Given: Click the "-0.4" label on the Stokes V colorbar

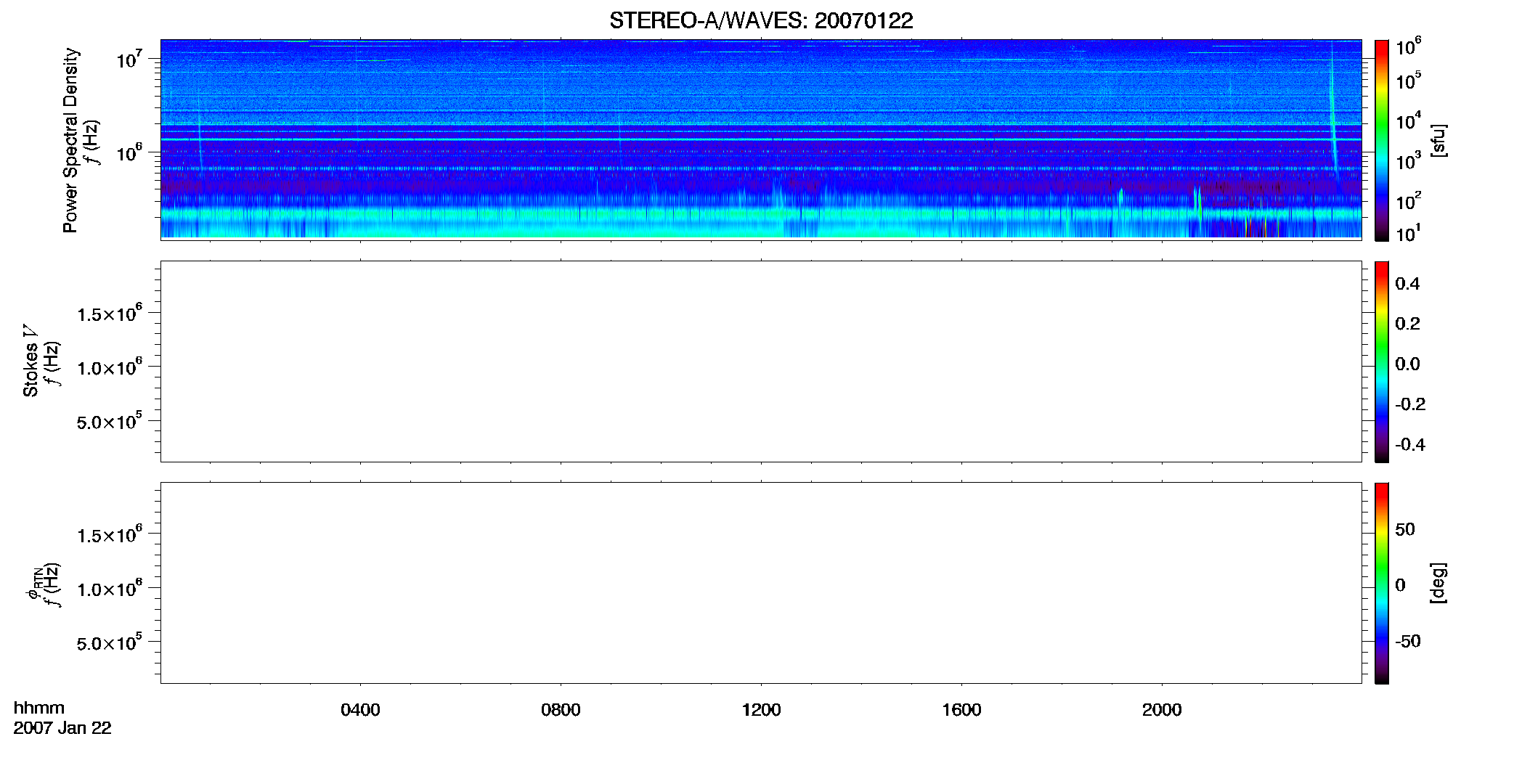Looking at the screenshot, I should [1410, 445].
